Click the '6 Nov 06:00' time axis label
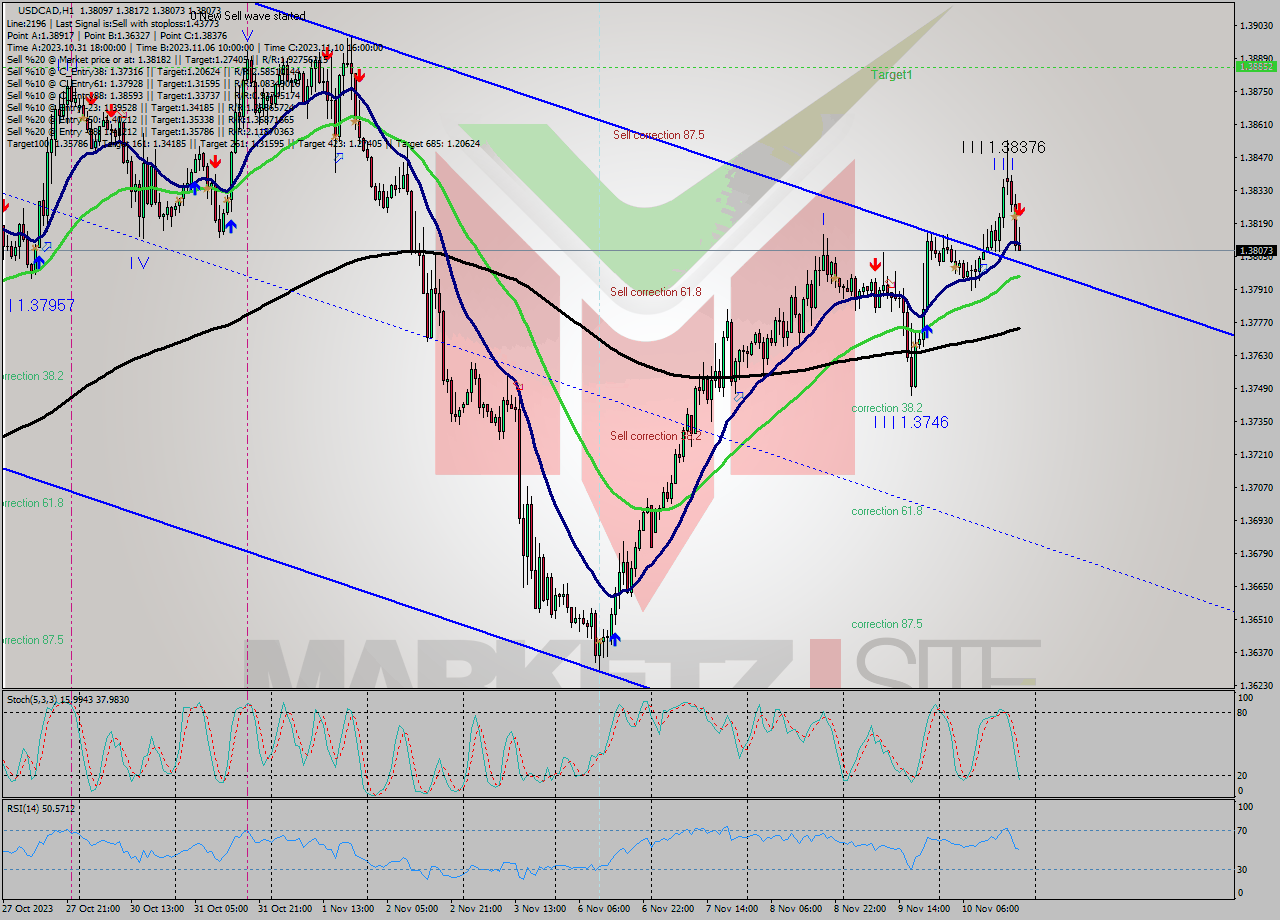1280x920 pixels. point(605,909)
